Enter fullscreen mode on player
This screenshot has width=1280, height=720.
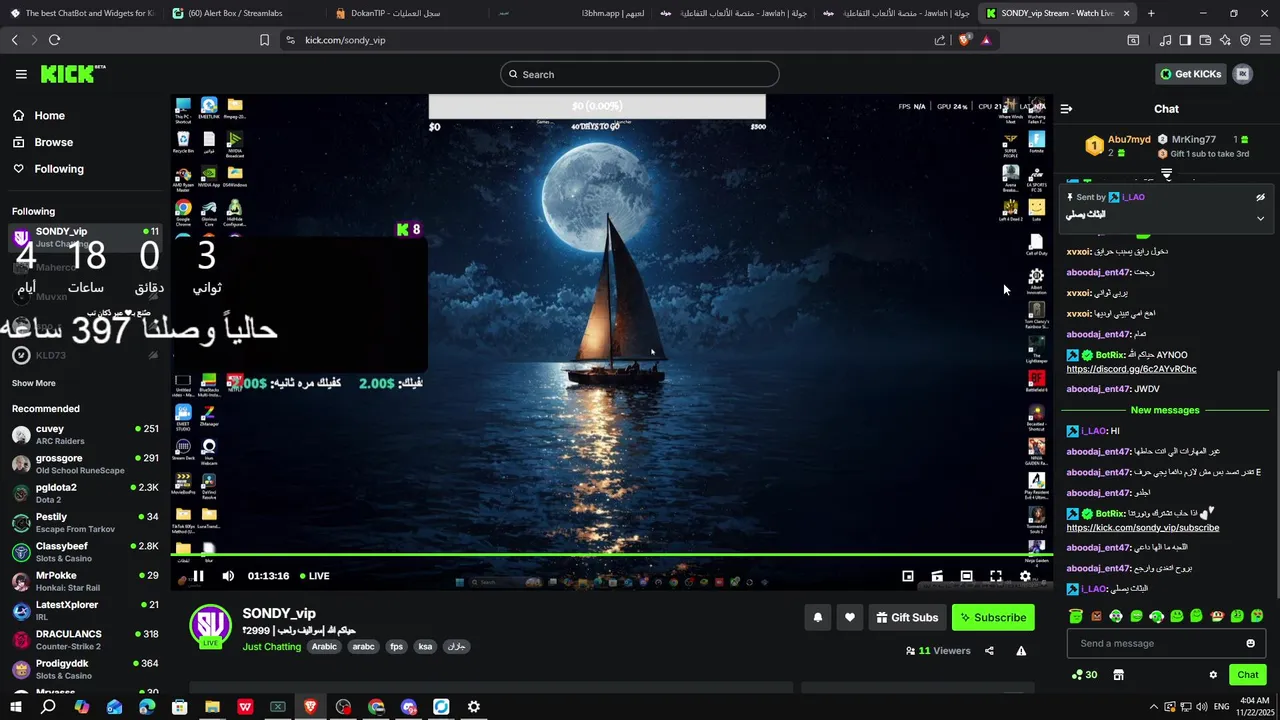996,576
